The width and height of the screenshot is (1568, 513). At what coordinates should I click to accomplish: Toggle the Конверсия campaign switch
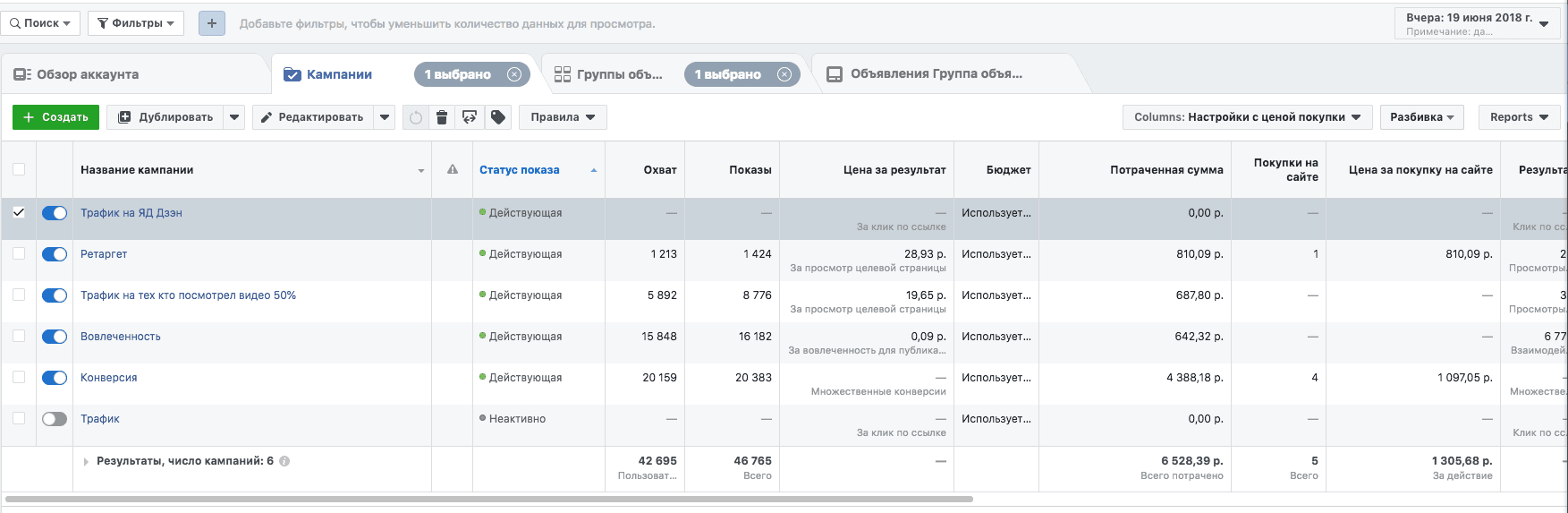[55, 378]
